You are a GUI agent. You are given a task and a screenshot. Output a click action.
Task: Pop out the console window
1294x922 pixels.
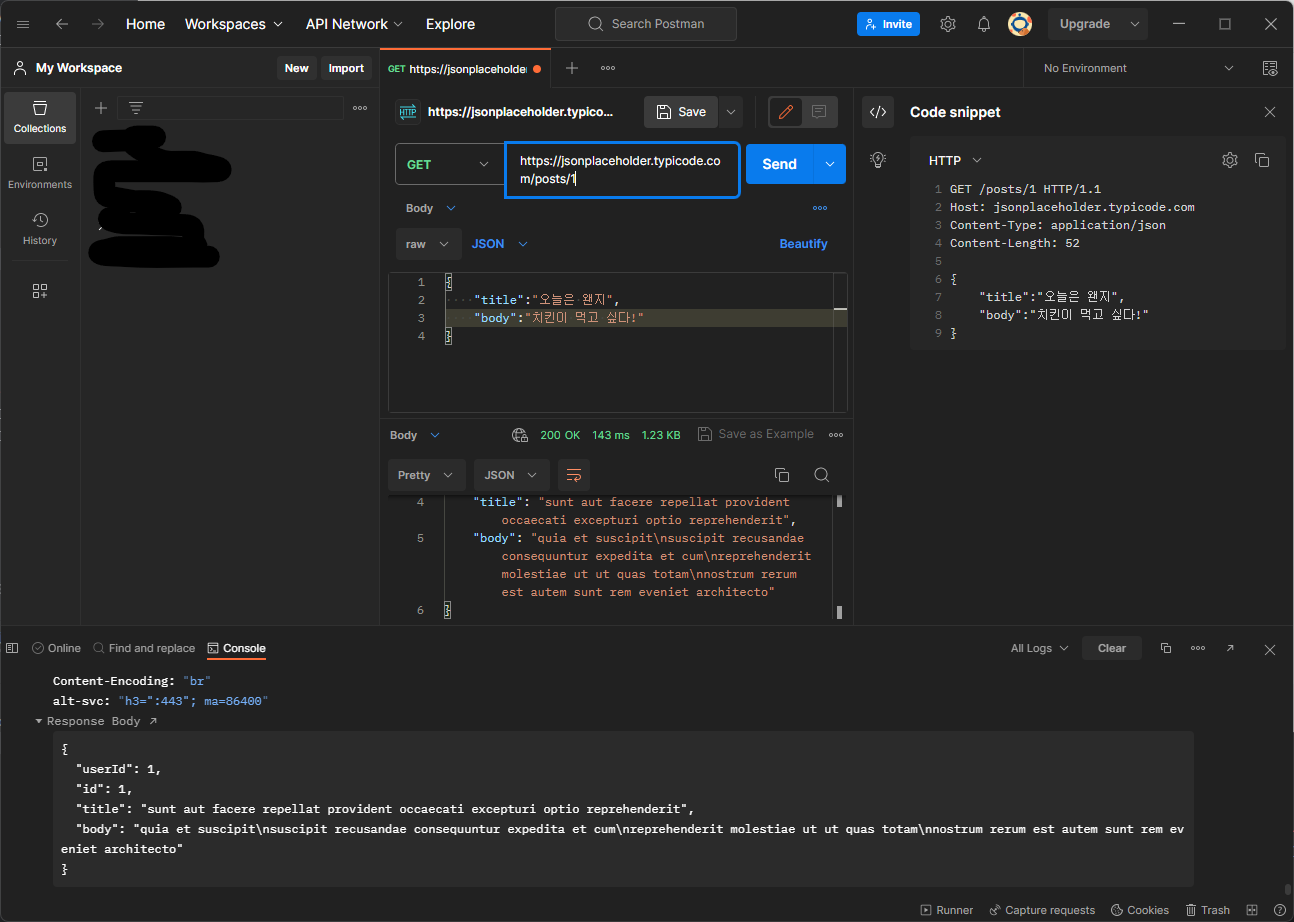point(1230,648)
